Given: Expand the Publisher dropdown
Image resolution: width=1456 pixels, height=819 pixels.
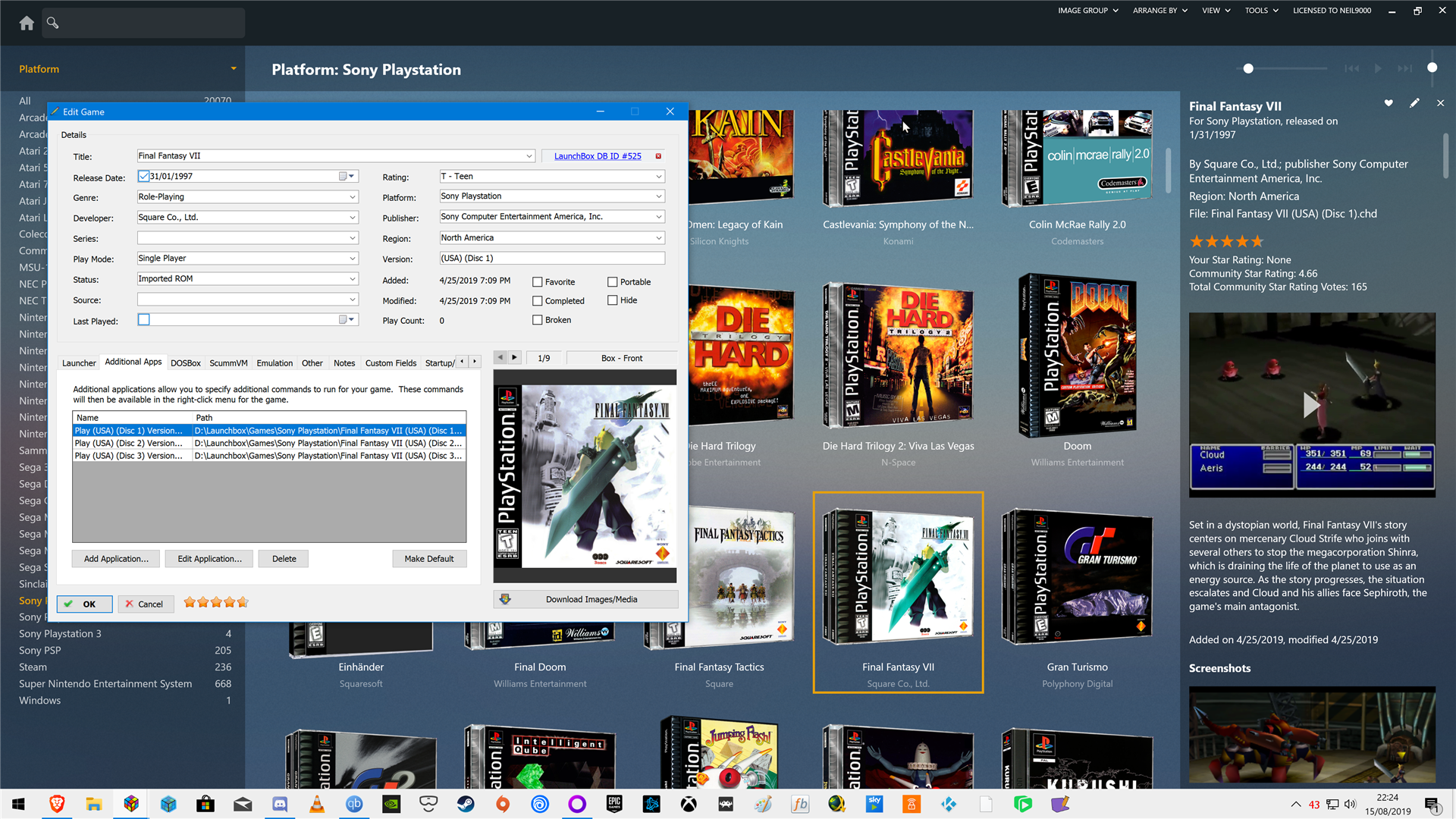Looking at the screenshot, I should [x=659, y=217].
